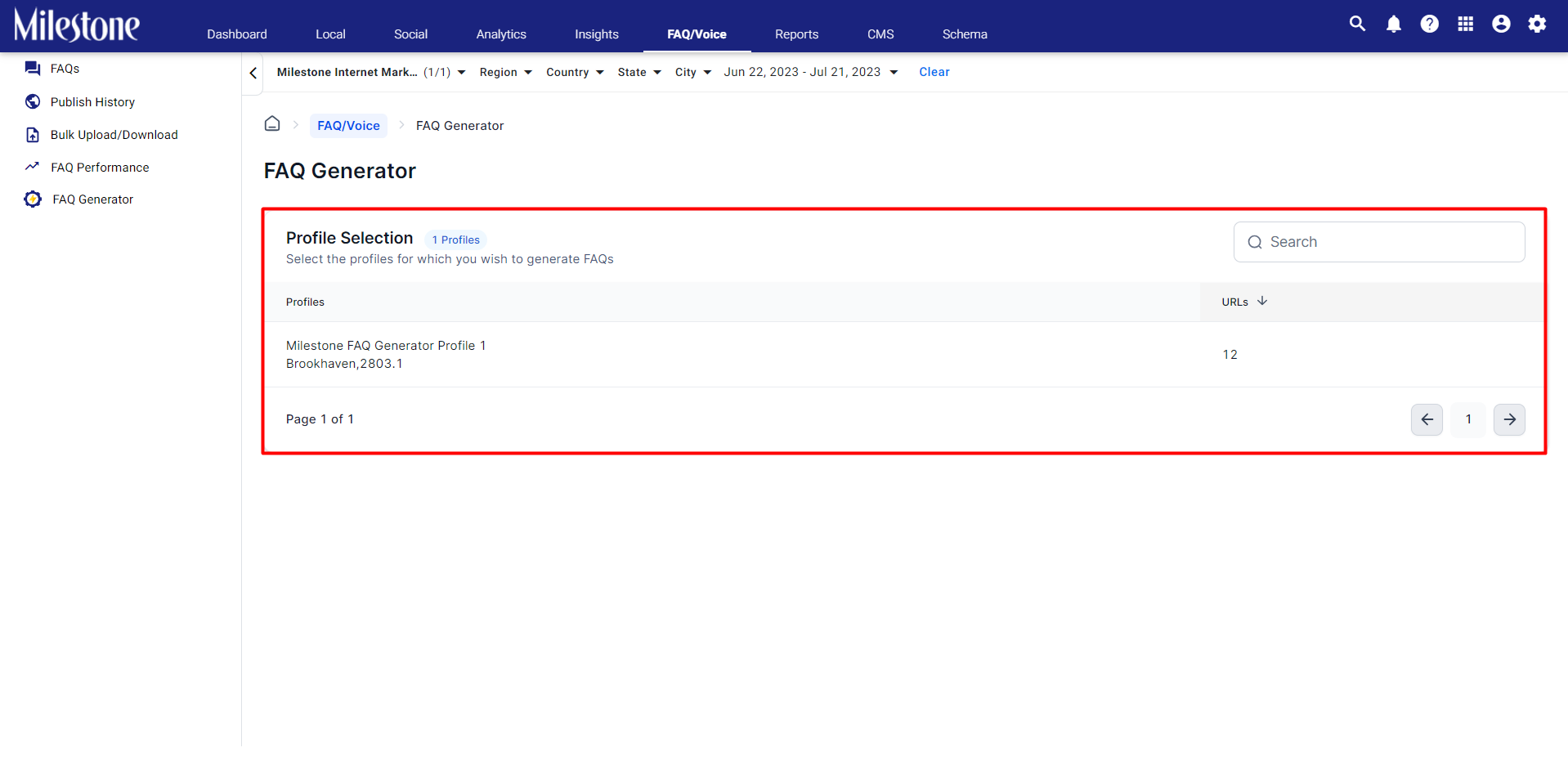Click the URLs value 12
Screen dimensions: 1568x761
tap(1230, 355)
